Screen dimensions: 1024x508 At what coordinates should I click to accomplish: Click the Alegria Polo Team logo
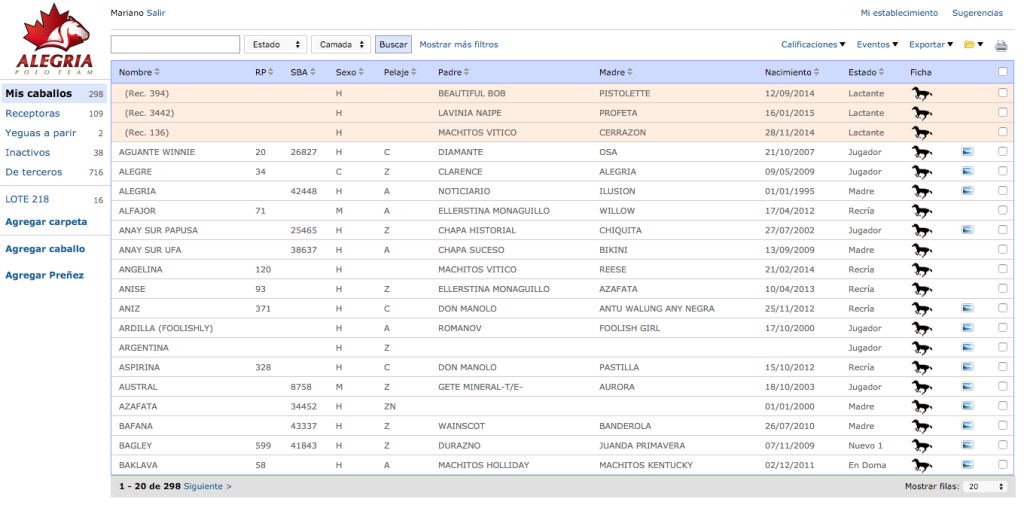coord(54,39)
